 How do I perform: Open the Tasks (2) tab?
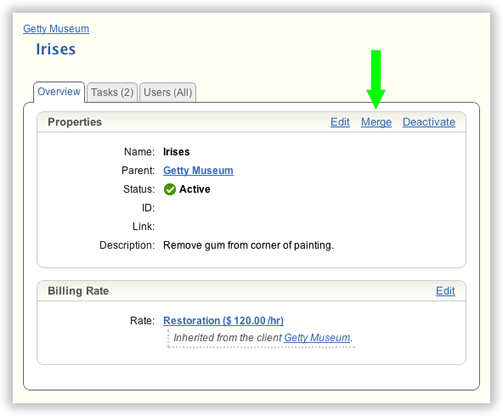[112, 92]
